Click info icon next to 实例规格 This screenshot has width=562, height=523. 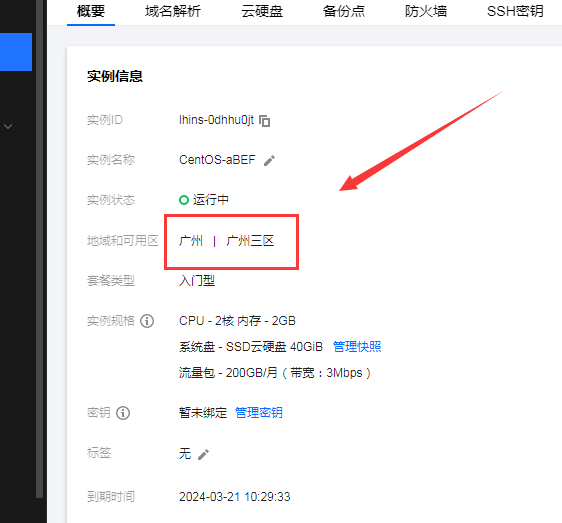pyautogui.click(x=147, y=321)
